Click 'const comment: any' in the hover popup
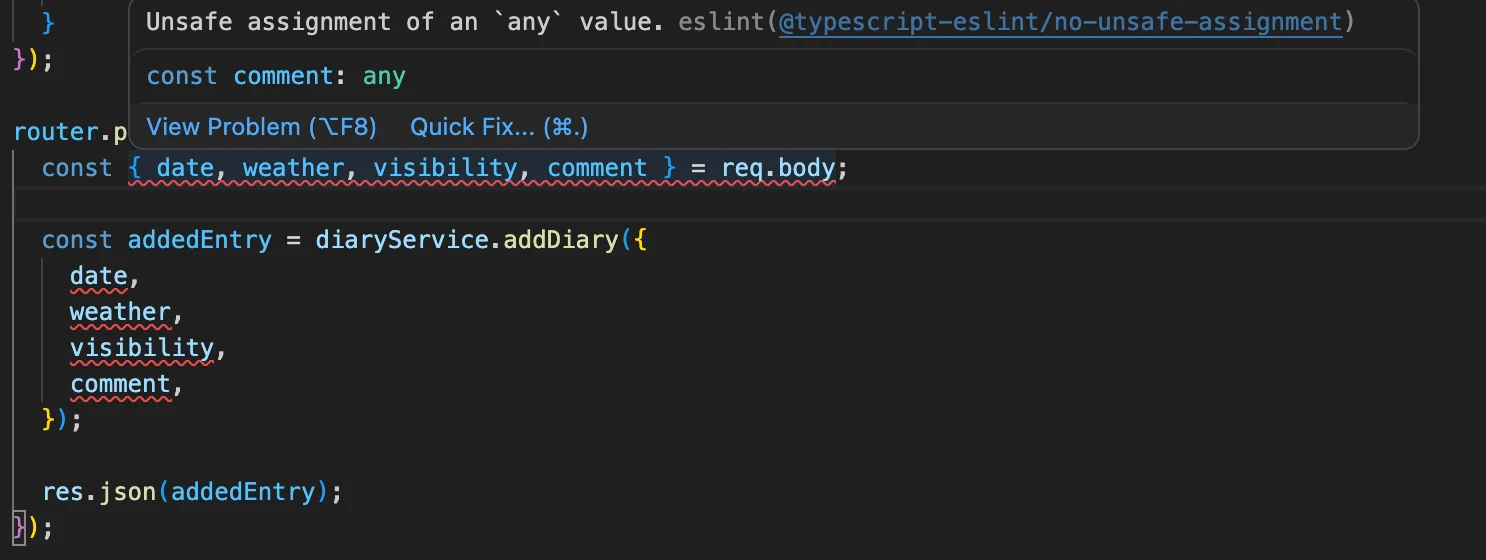 click(276, 76)
